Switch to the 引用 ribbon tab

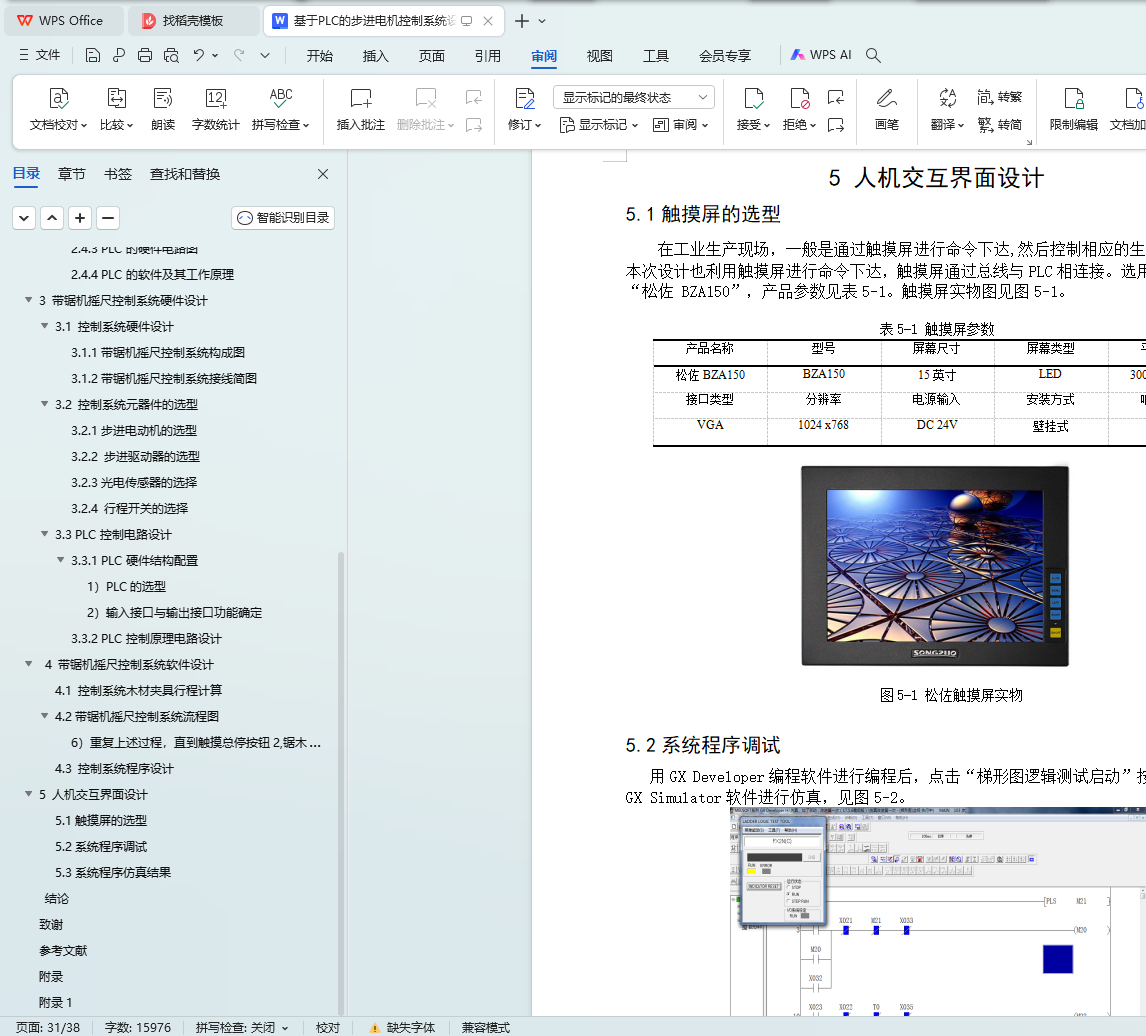point(487,56)
